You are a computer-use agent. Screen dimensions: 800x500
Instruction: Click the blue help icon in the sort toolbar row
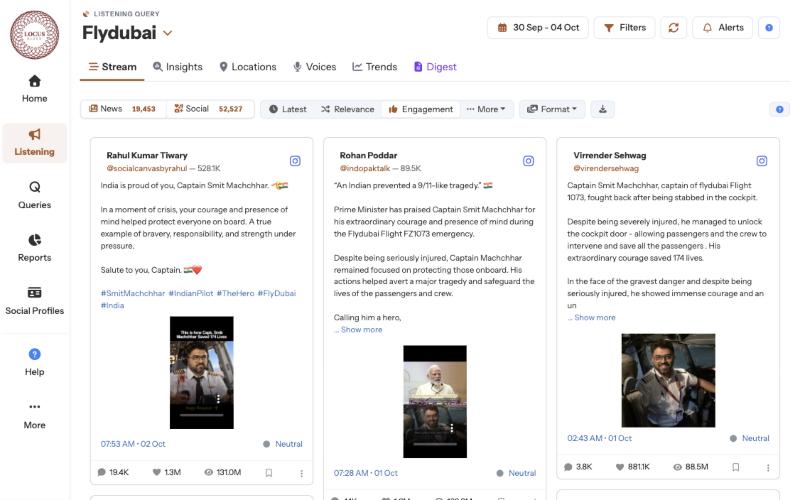pos(779,109)
